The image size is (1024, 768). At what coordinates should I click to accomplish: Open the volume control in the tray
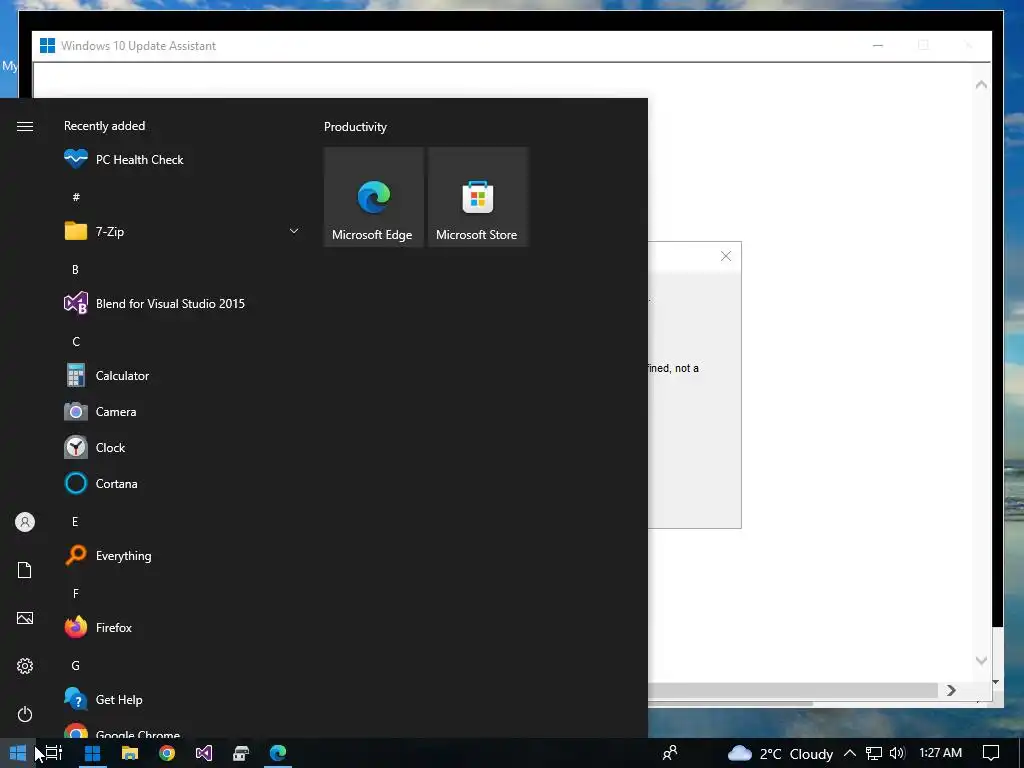897,753
